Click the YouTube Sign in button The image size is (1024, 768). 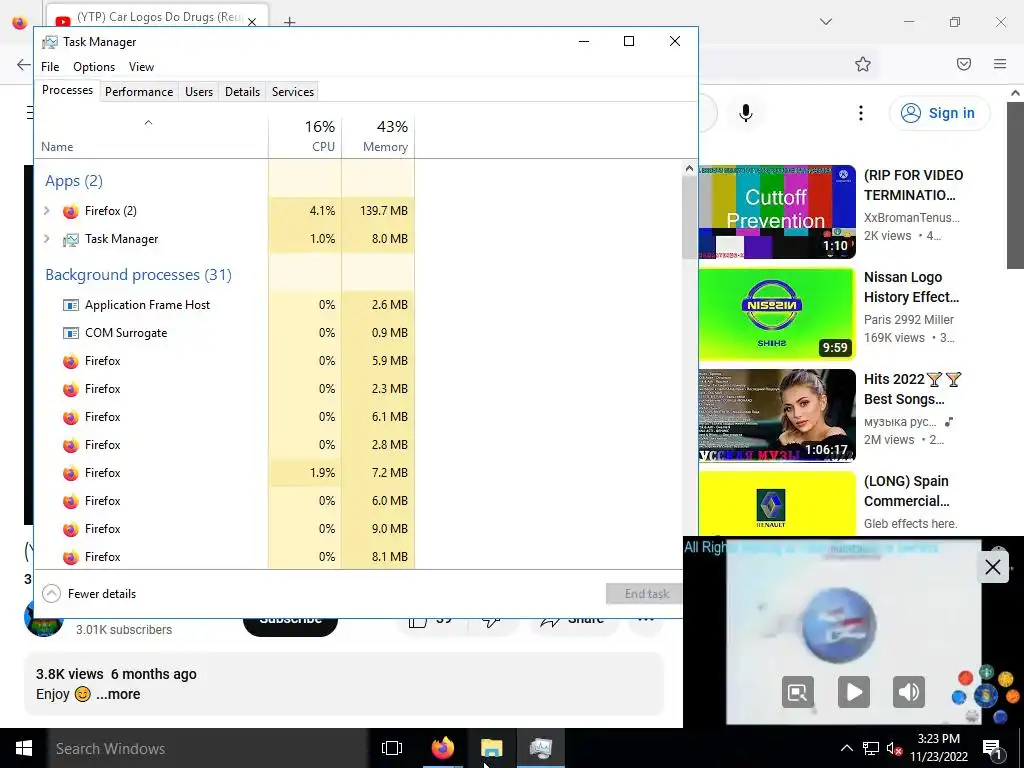(x=939, y=113)
